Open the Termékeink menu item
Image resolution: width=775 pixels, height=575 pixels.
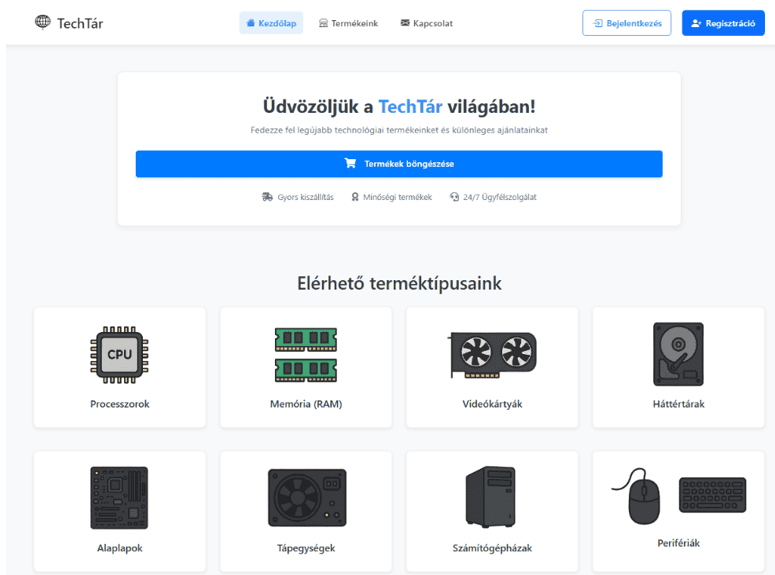pyautogui.click(x=348, y=23)
